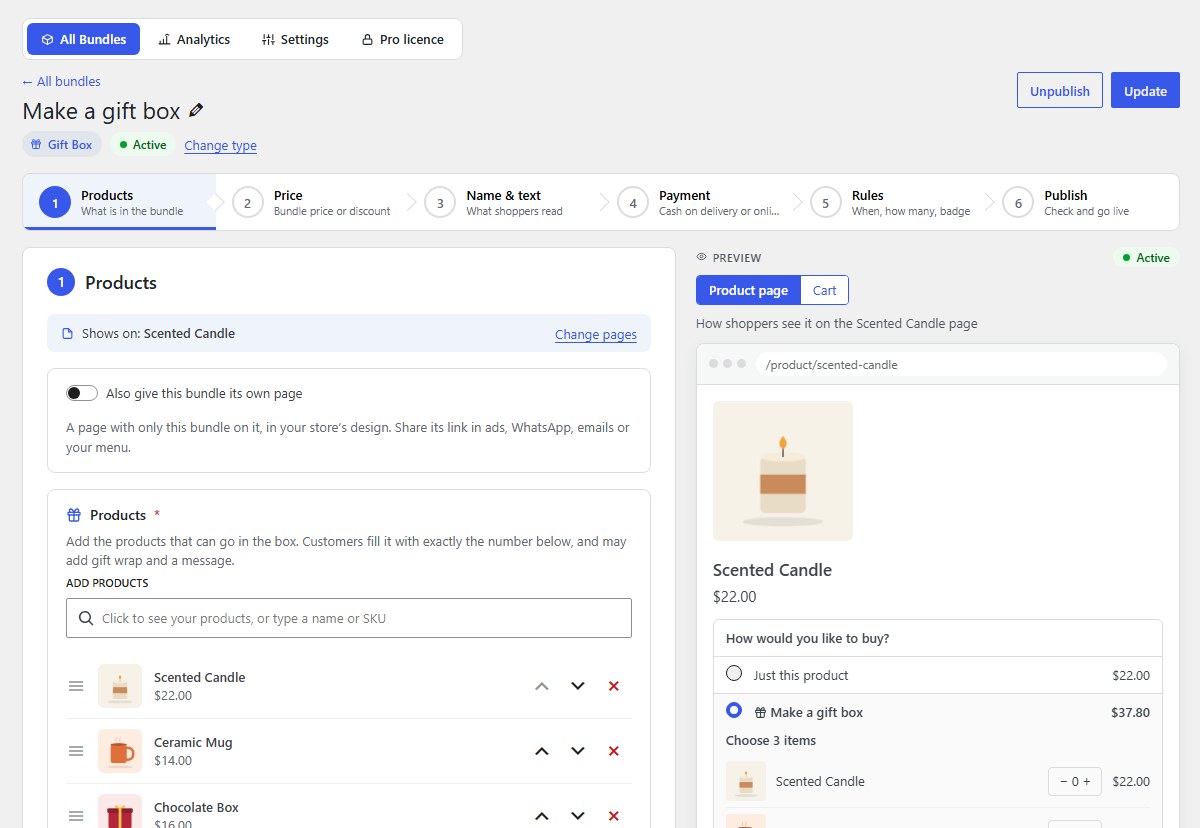Move Ceramic Mug down in the list

coord(578,751)
